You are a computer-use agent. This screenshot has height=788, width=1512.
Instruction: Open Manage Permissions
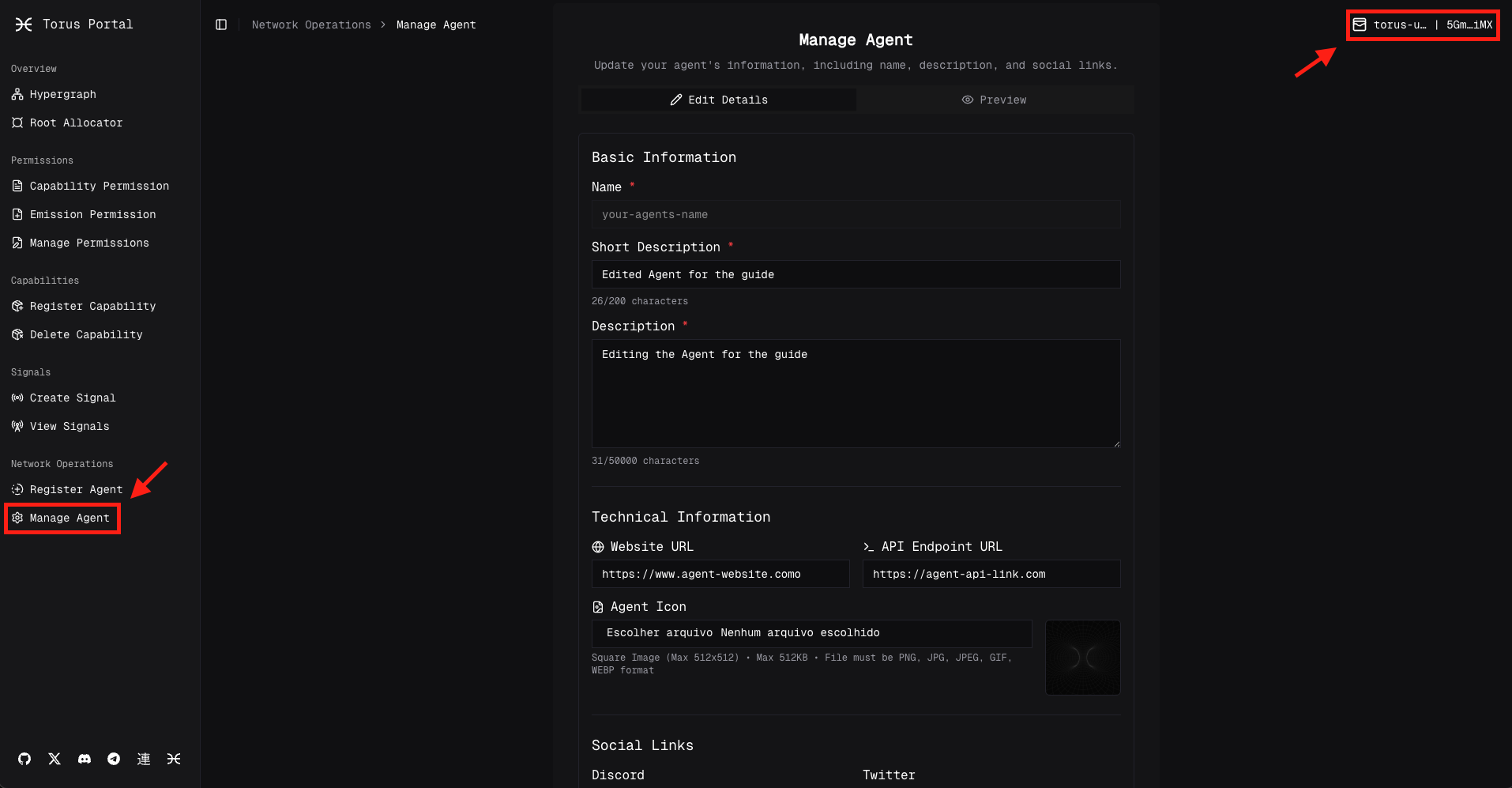[x=88, y=243]
